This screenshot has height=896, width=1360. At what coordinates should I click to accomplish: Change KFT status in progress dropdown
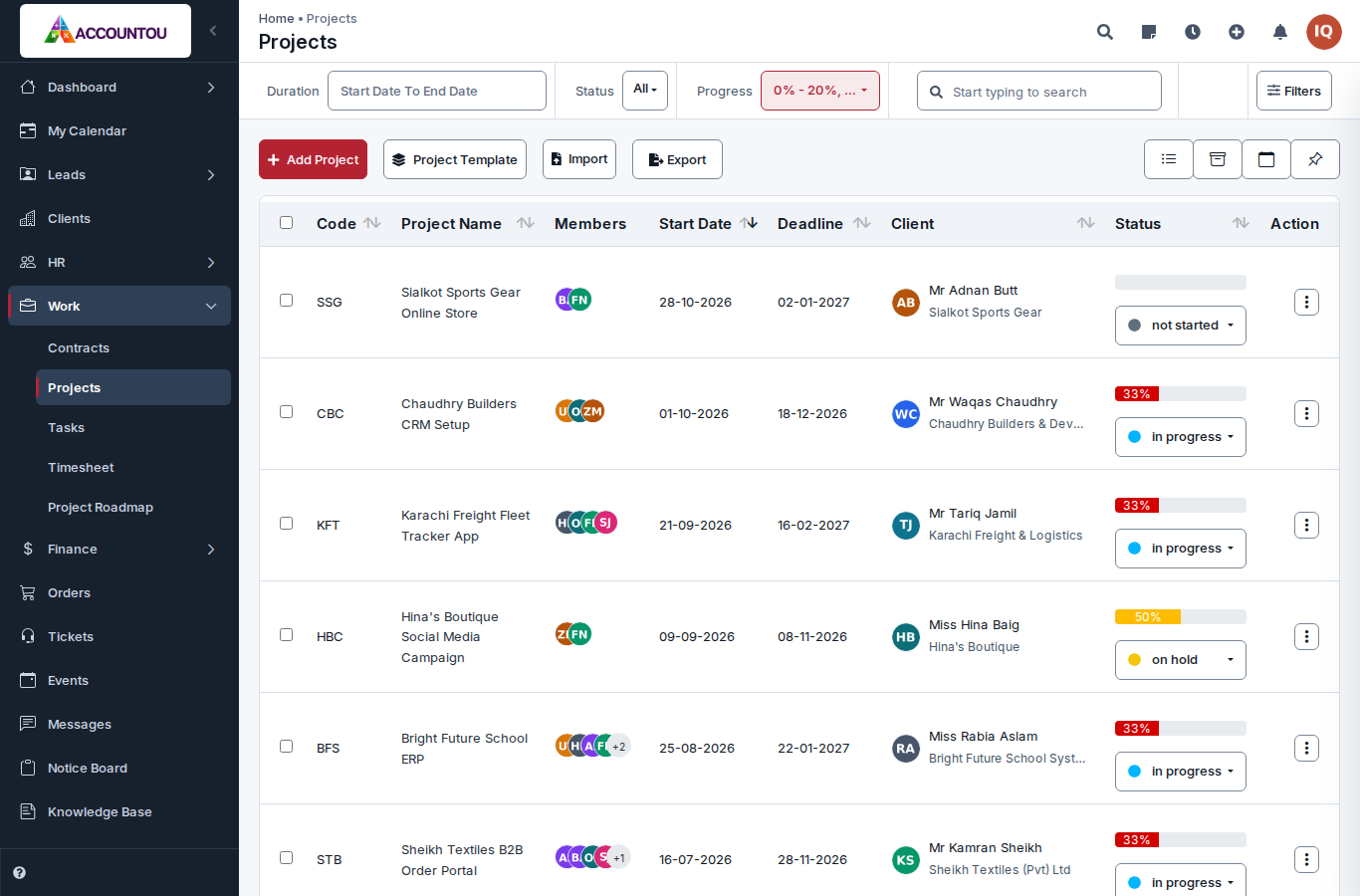1181,549
